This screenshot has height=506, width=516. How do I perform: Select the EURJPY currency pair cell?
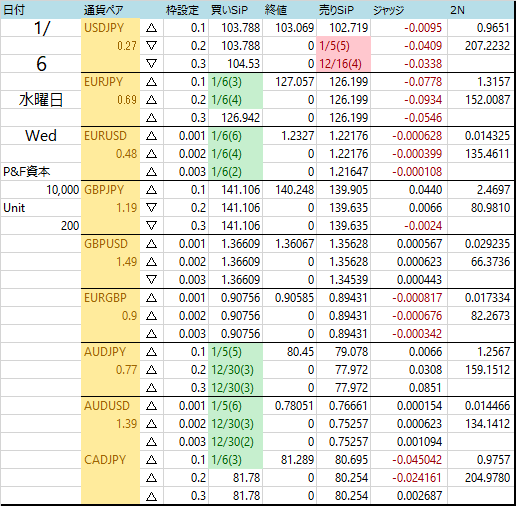[x=110, y=82]
